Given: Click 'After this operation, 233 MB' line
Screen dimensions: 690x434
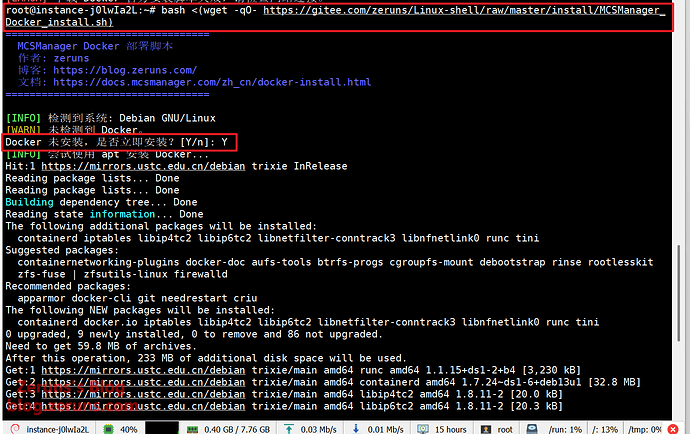Looking at the screenshot, I should 206,358.
